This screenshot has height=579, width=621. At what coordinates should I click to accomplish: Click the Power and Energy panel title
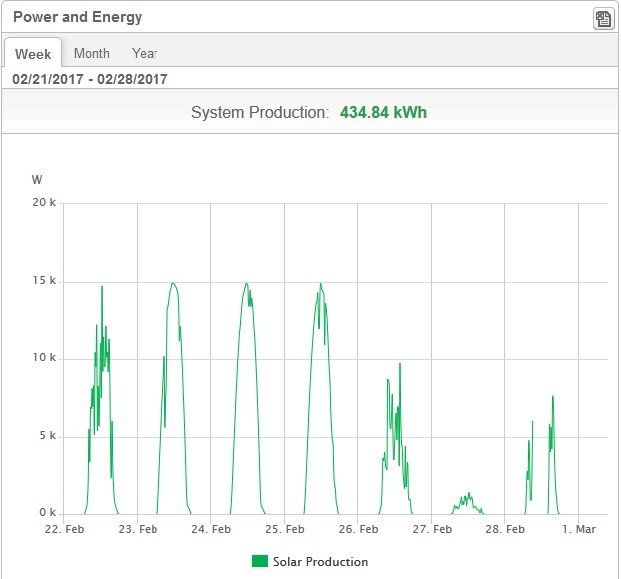coord(78,17)
